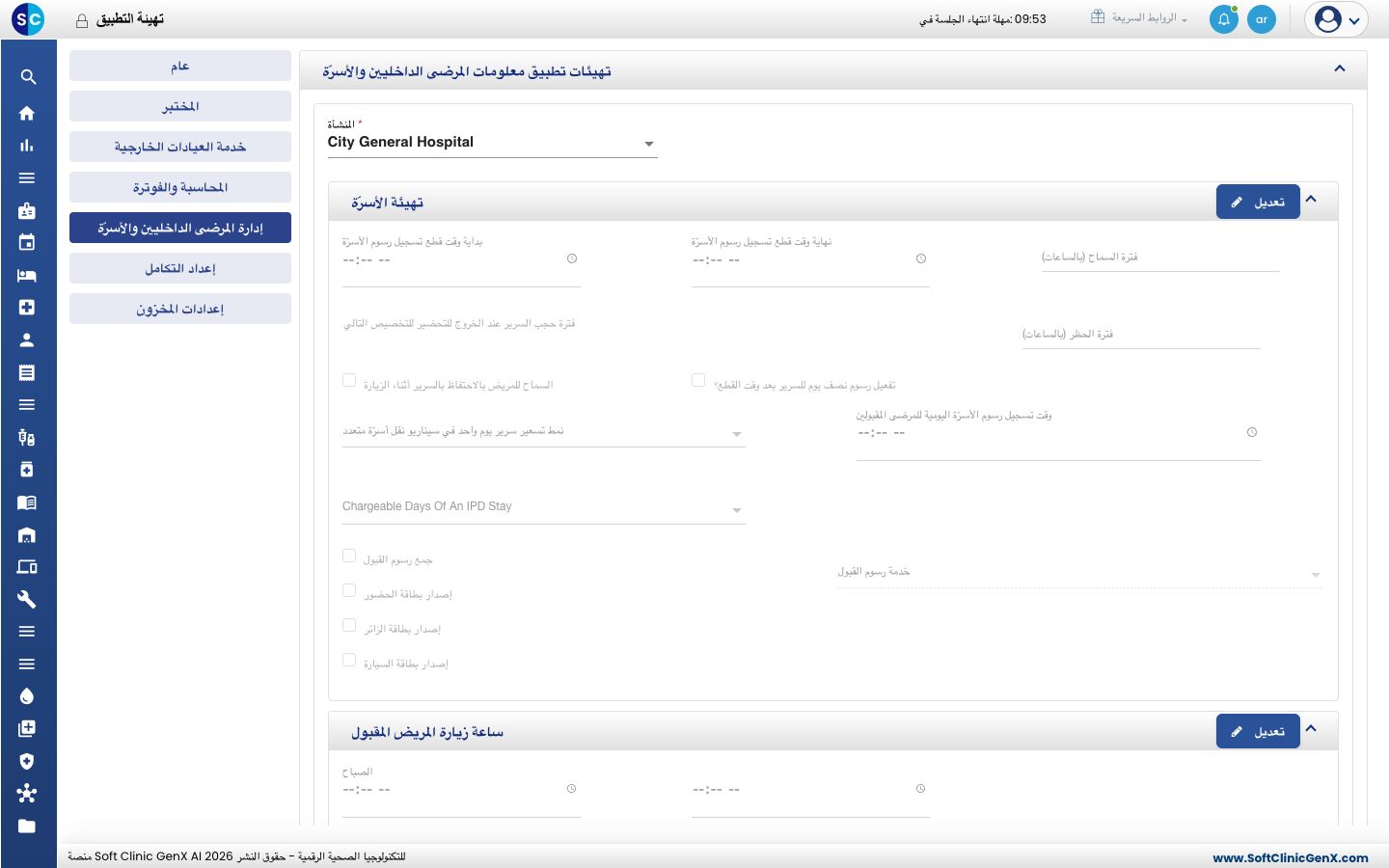Screen dimensions: 1389x868
Task: Click the SC application logo
Action: pos(28,19)
